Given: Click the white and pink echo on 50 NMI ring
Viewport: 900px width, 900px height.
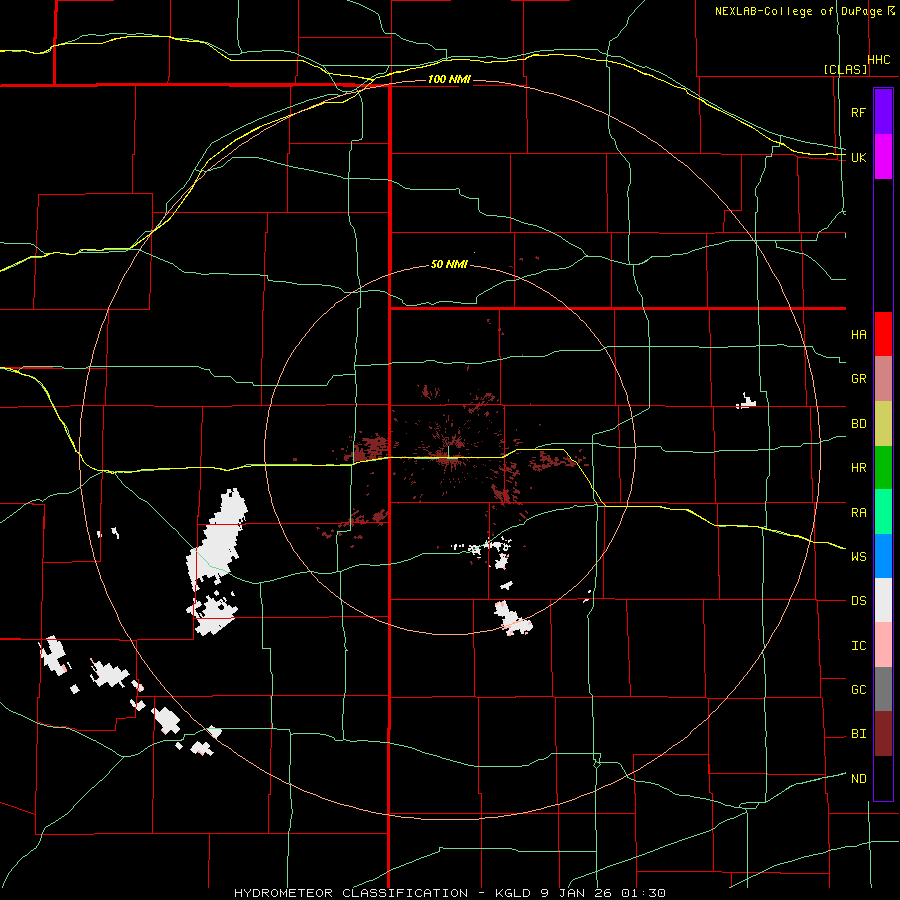Looking at the screenshot, I should click(x=512, y=619).
